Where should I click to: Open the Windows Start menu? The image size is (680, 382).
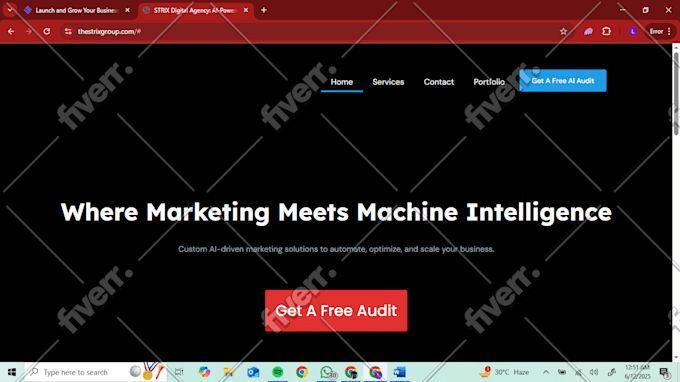[12, 372]
